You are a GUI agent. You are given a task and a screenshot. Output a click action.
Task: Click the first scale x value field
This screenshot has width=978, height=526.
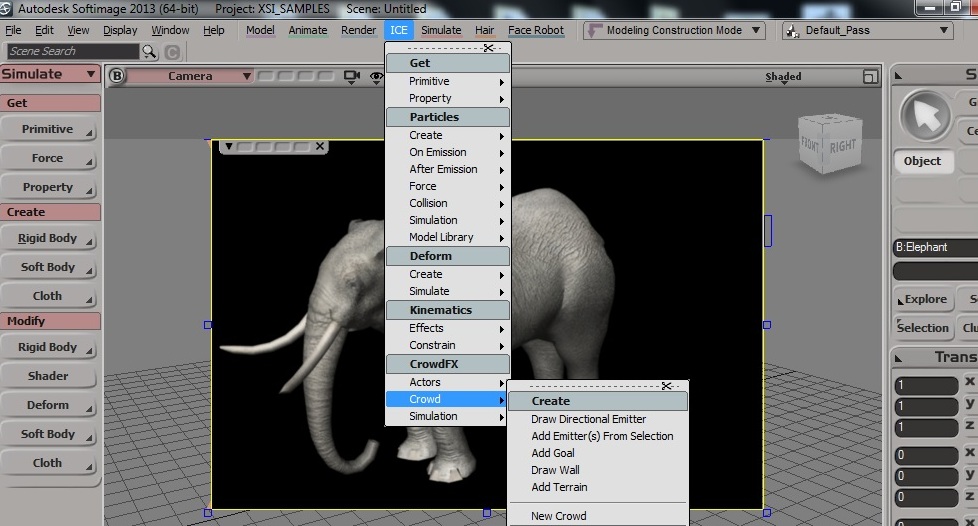pos(926,385)
